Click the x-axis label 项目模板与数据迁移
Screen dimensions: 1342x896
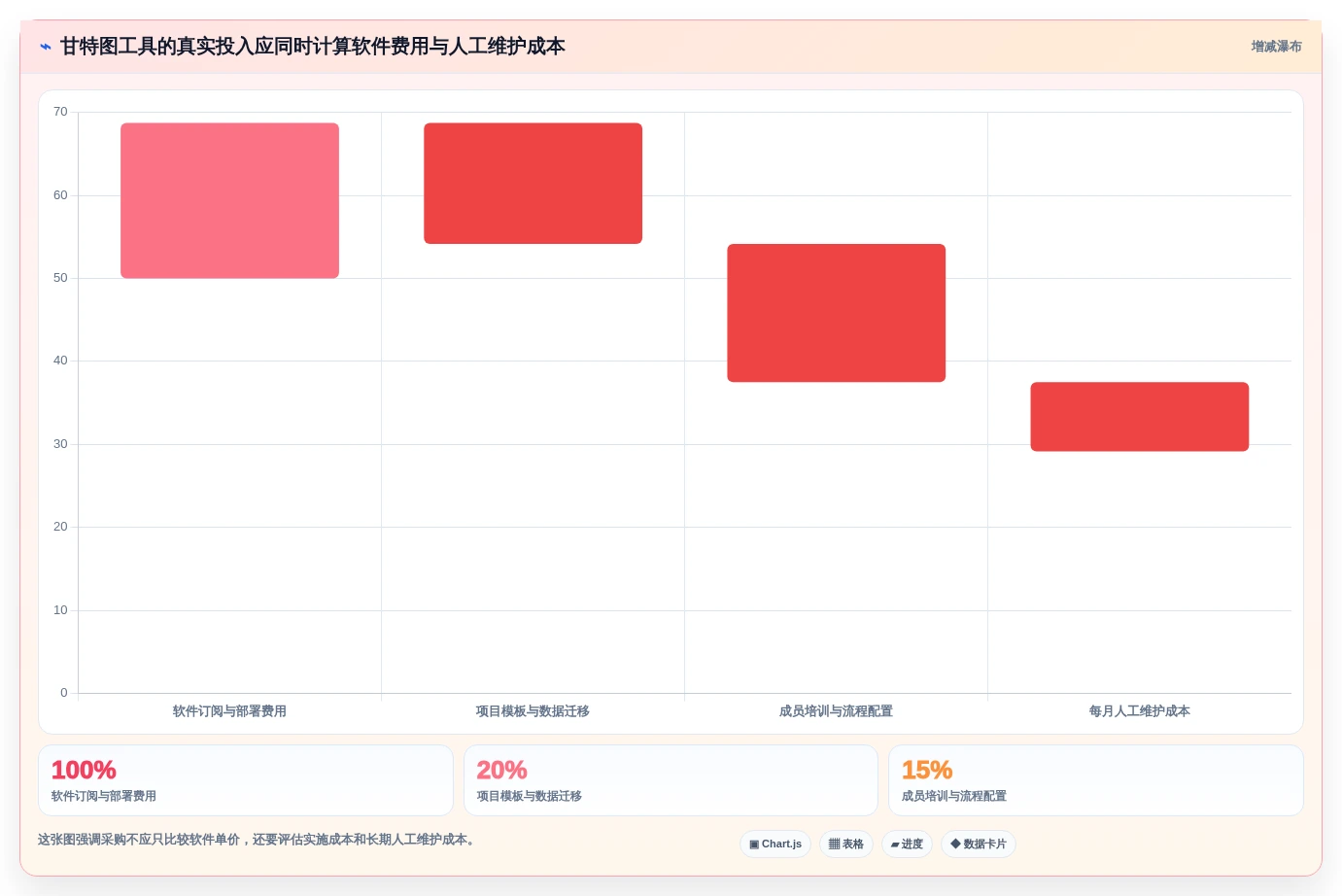pos(533,711)
